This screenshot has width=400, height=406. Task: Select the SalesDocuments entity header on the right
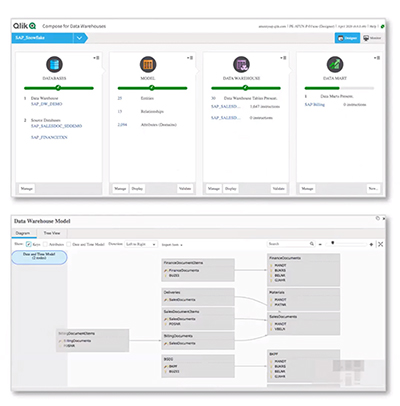pos(304,316)
